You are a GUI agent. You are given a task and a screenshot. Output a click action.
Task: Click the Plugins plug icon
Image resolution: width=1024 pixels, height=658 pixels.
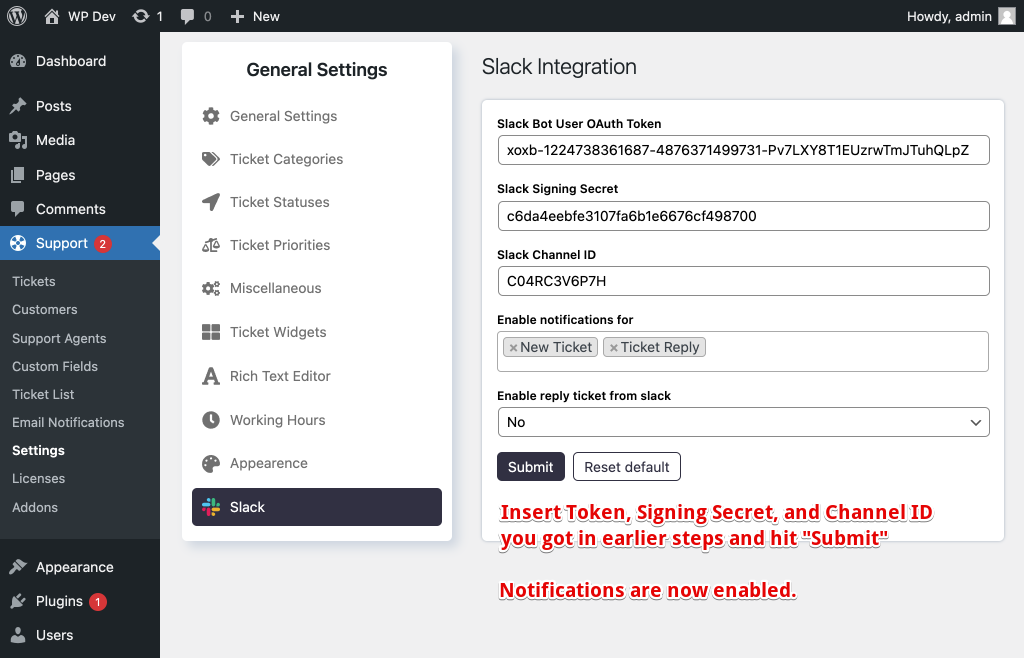tap(18, 601)
